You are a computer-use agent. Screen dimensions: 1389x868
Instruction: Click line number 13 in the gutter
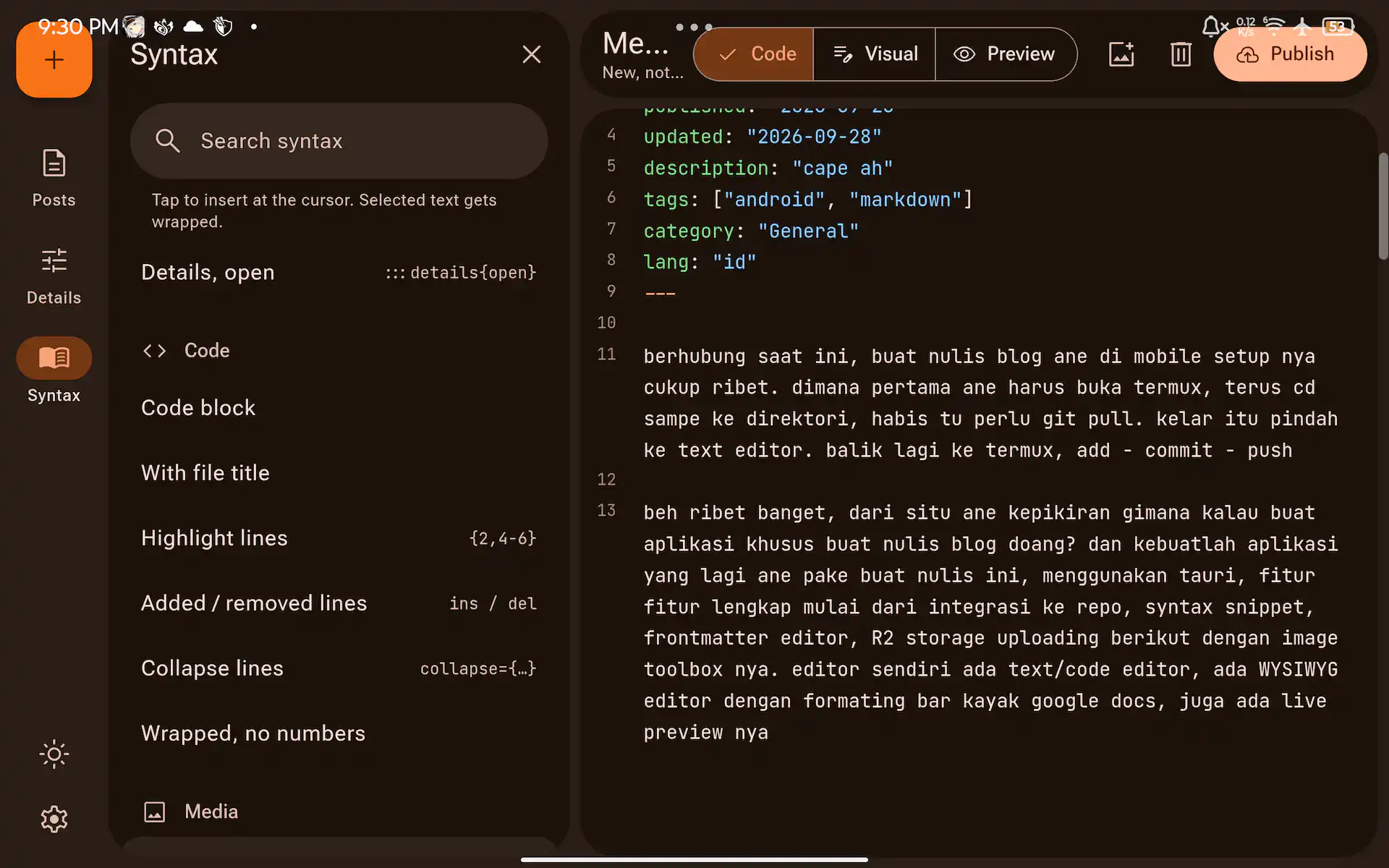point(606,511)
